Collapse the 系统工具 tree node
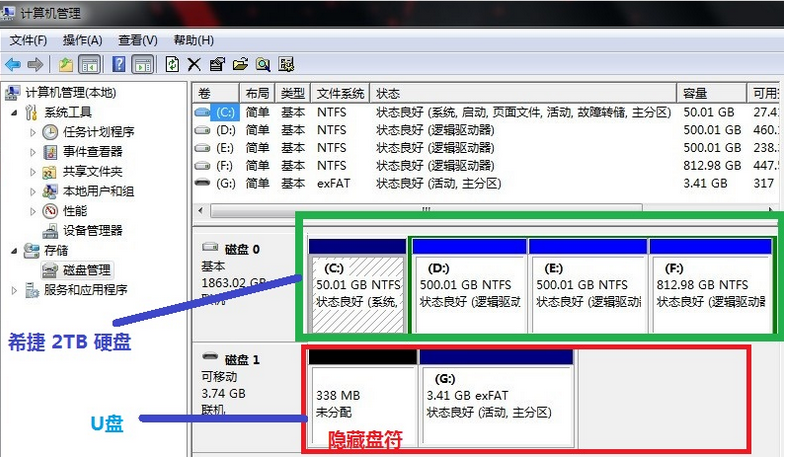788x460 pixels. [x=15, y=113]
